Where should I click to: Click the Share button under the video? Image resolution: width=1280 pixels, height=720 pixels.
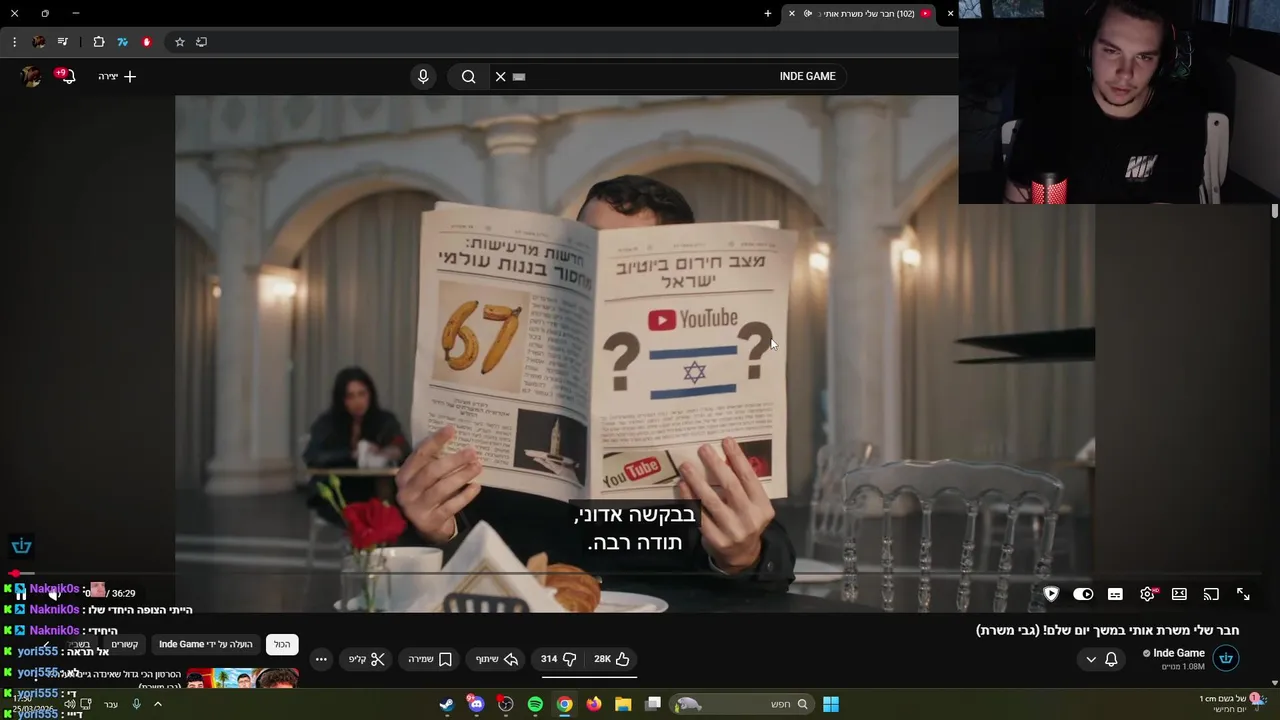pyautogui.click(x=497, y=659)
